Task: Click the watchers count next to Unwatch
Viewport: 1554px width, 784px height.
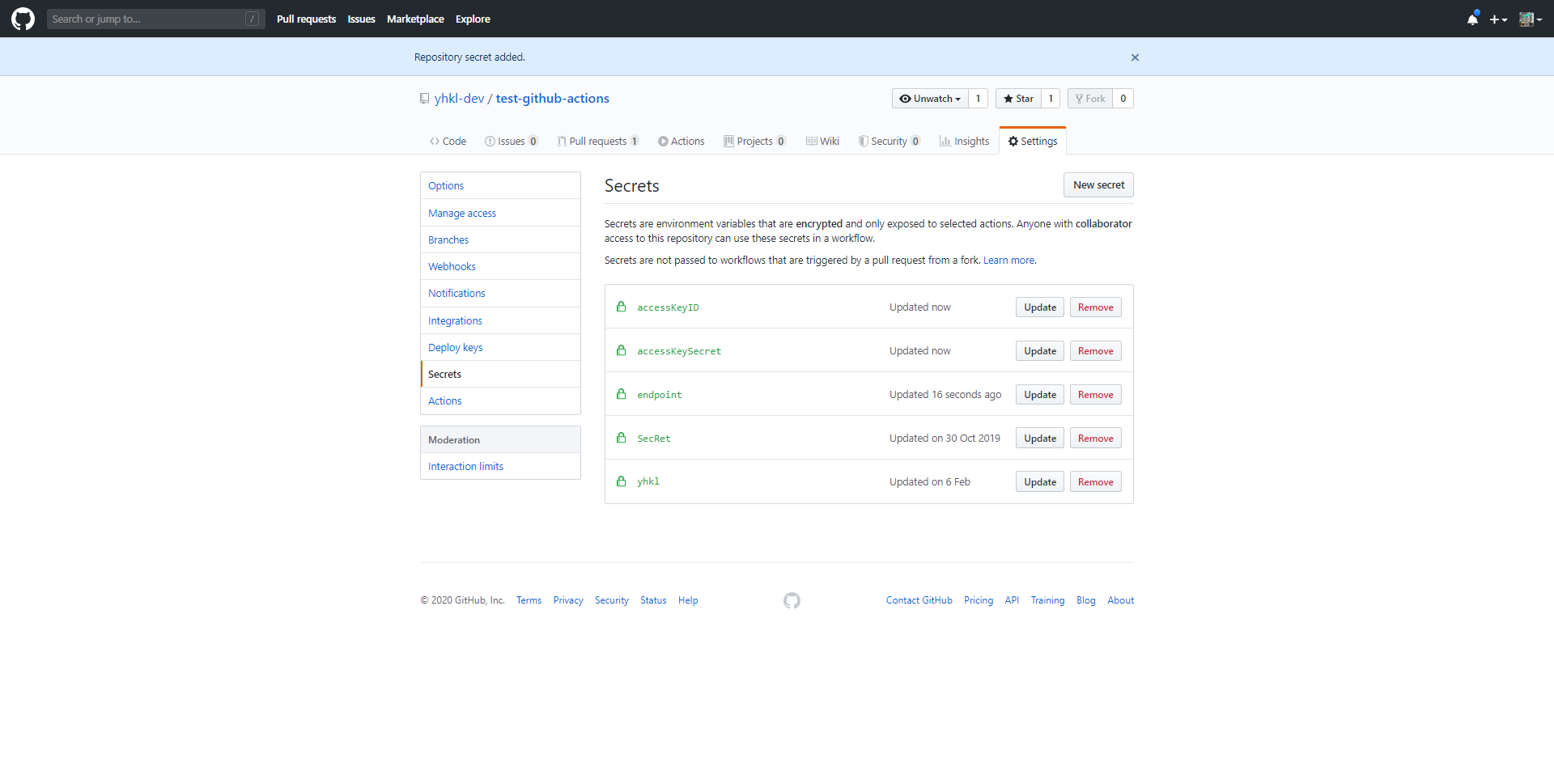Action: click(x=978, y=99)
